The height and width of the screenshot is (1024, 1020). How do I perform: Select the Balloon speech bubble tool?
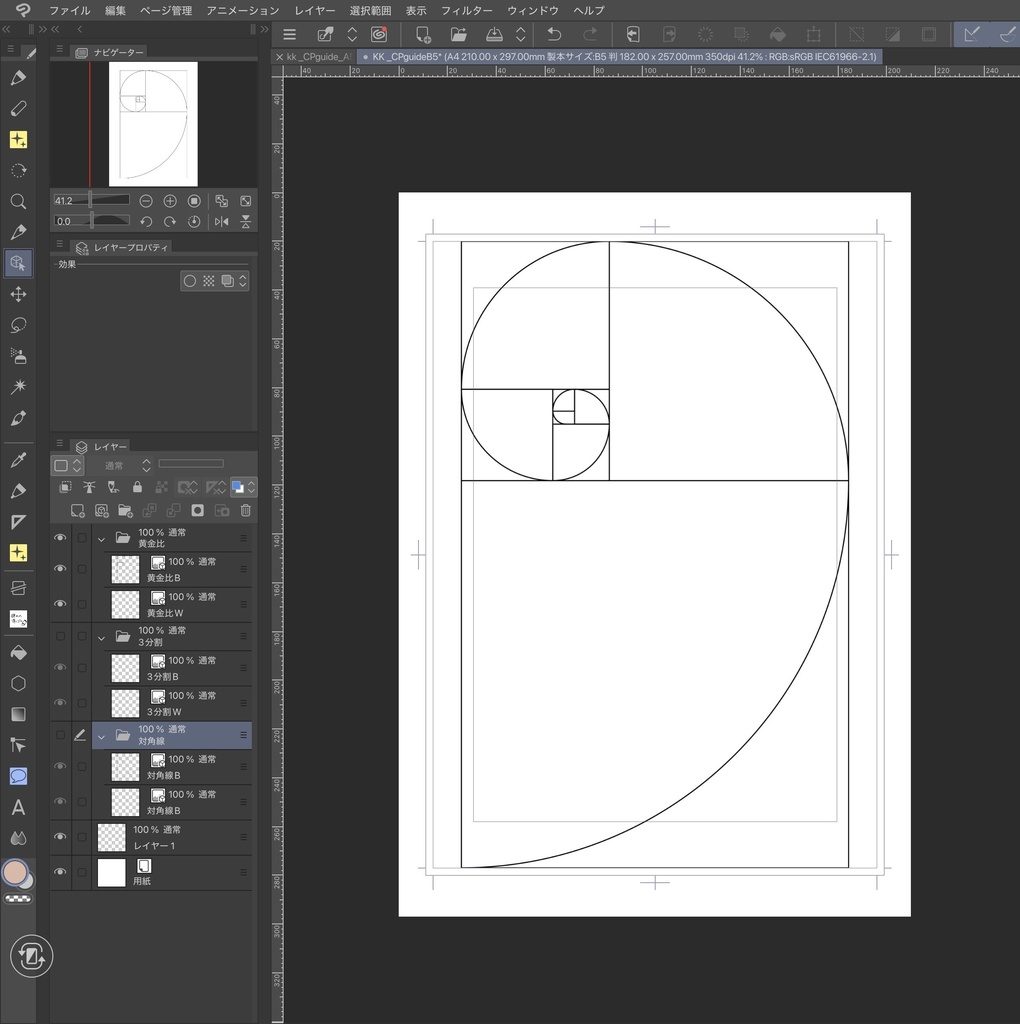(18, 776)
